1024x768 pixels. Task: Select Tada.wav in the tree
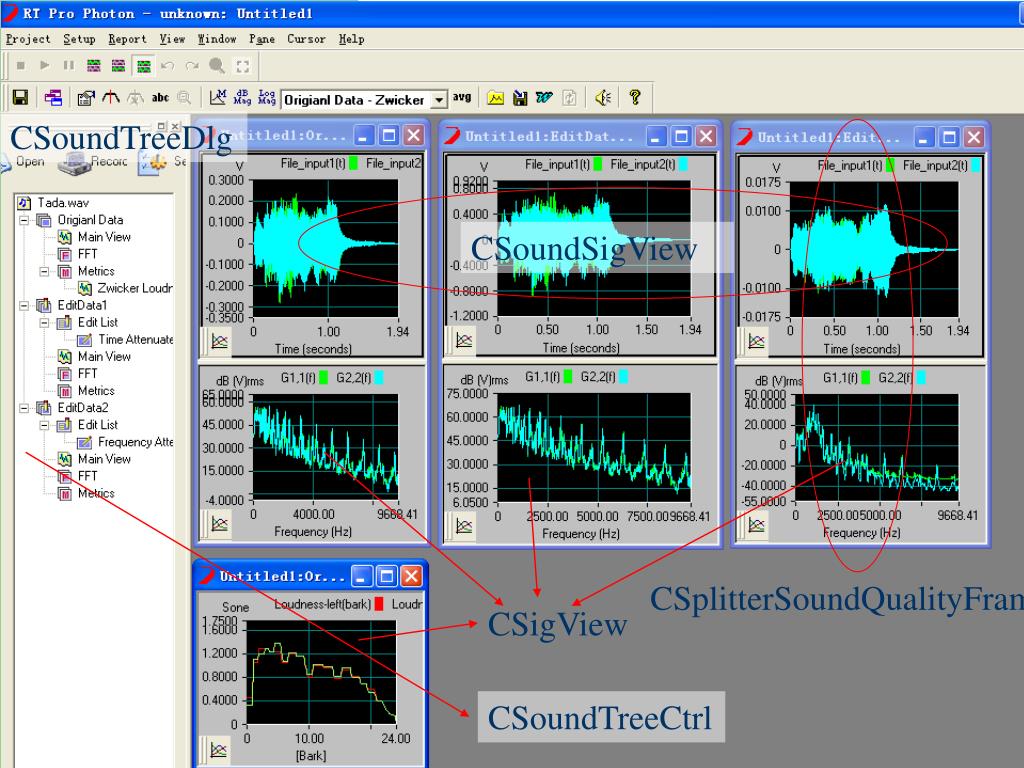63,203
